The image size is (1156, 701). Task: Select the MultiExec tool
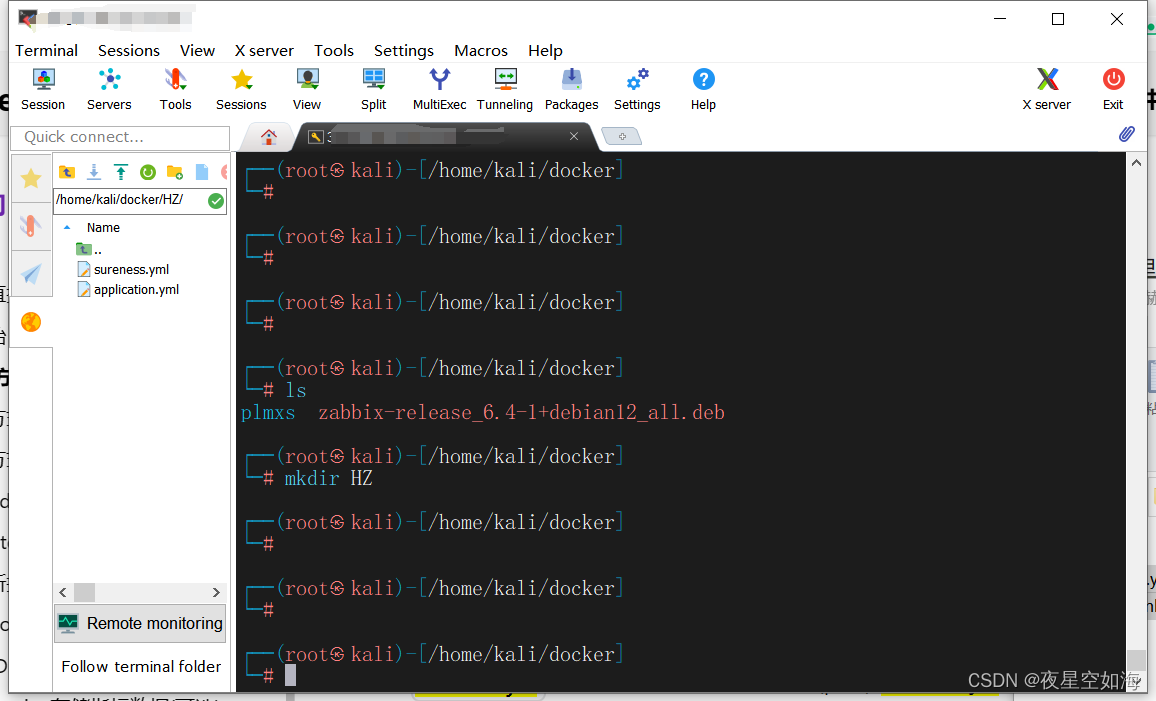[x=439, y=90]
